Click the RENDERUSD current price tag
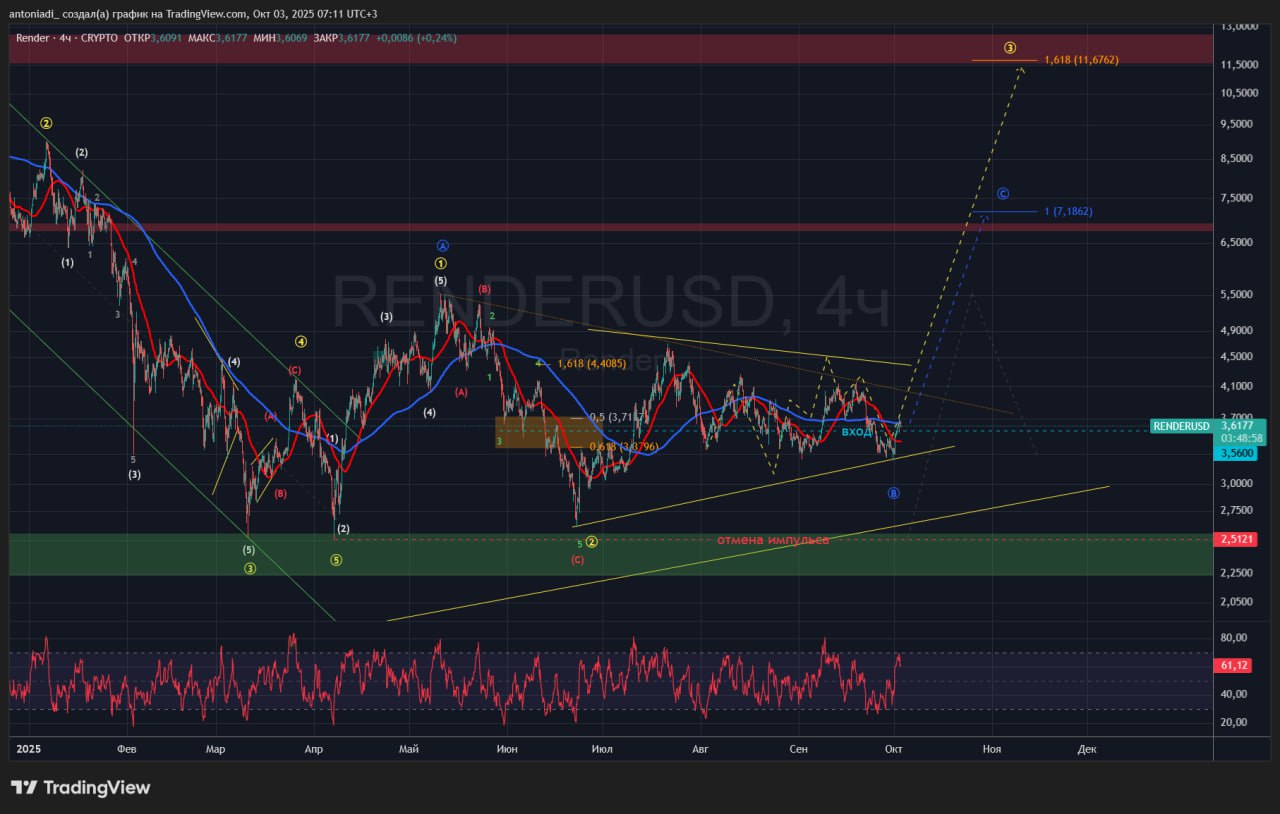The width and height of the screenshot is (1280, 814). coord(1181,426)
